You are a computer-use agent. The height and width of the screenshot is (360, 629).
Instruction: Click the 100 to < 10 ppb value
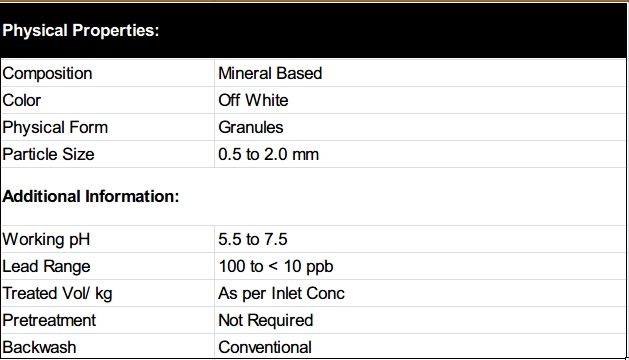coord(276,266)
